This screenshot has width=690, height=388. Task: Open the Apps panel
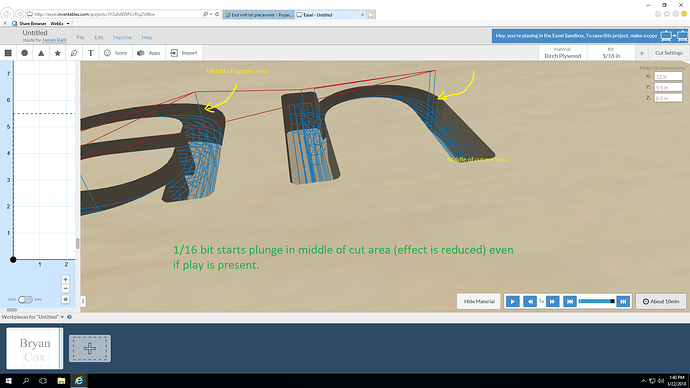tap(149, 53)
